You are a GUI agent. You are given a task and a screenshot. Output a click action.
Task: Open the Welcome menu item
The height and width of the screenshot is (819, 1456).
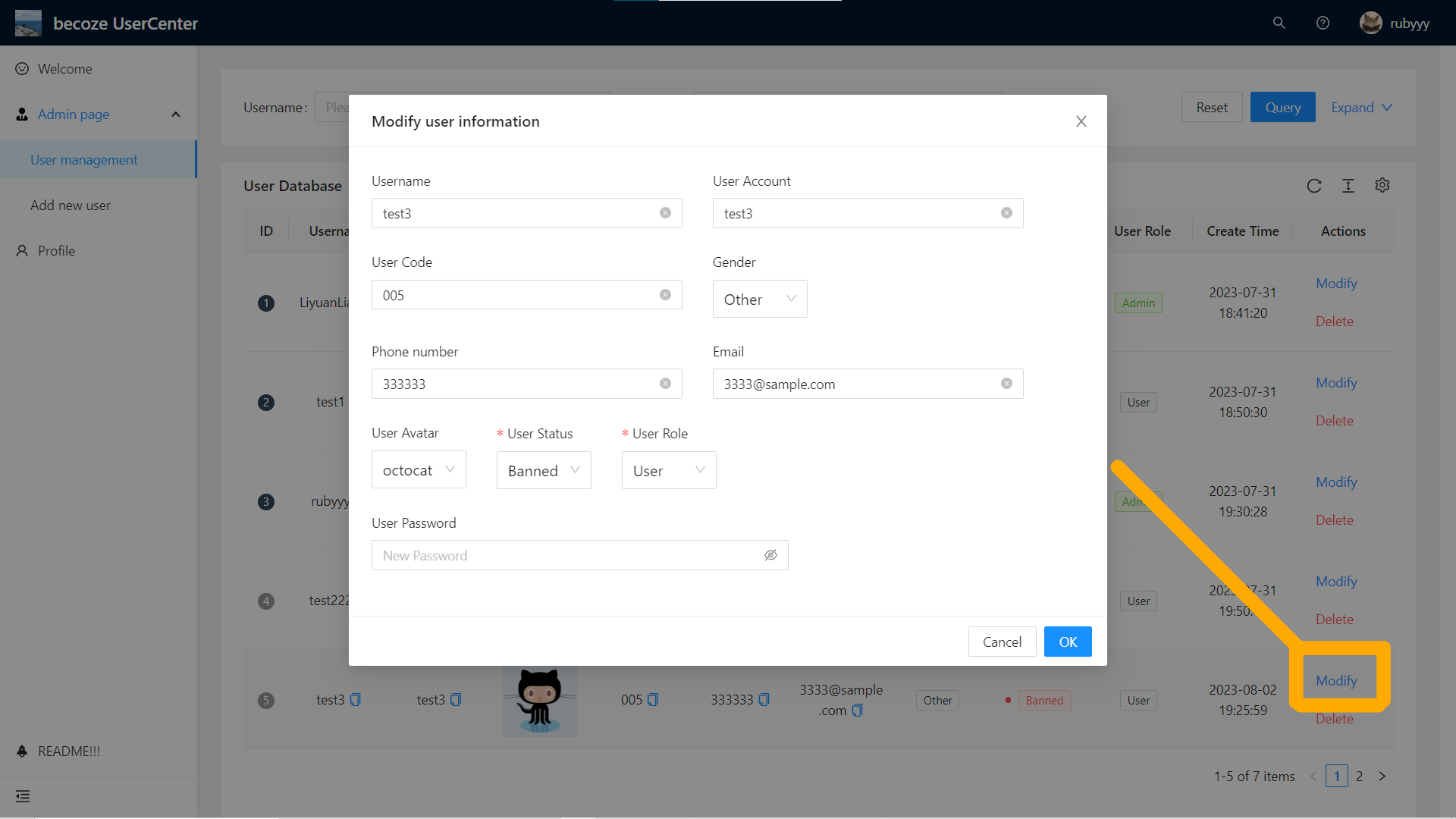pyautogui.click(x=99, y=68)
